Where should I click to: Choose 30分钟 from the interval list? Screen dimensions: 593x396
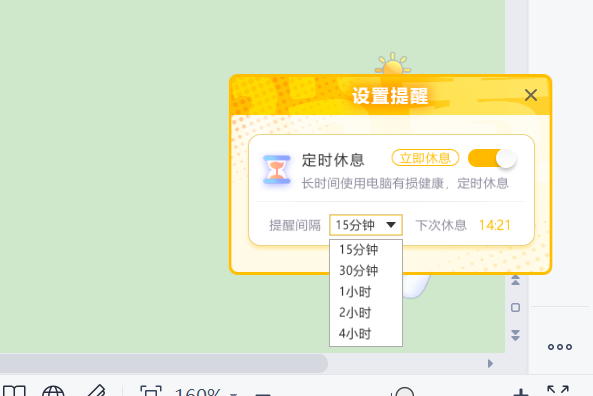click(366, 270)
